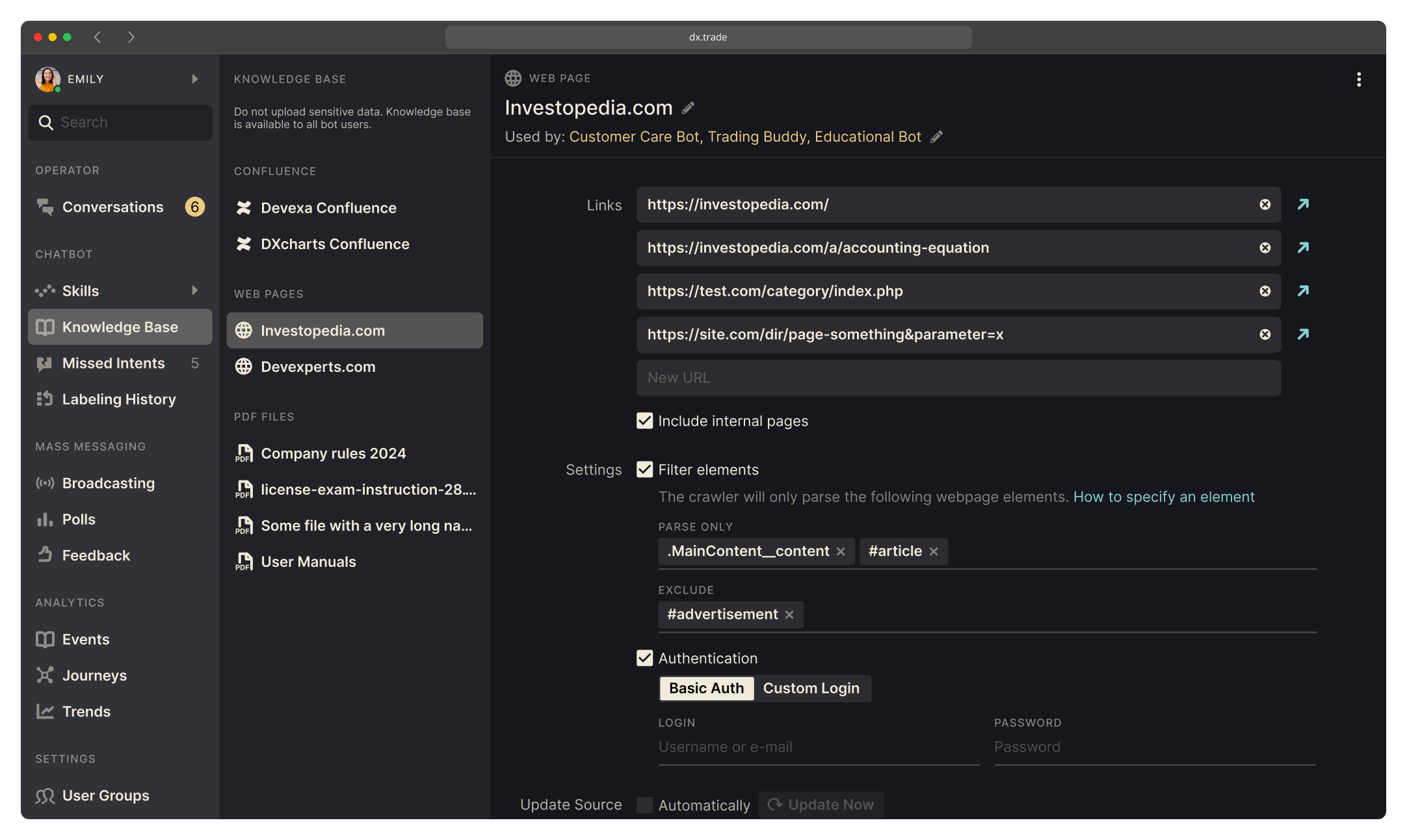Disable the Authentication checkbox
This screenshot has width=1407, height=840.
click(x=644, y=658)
